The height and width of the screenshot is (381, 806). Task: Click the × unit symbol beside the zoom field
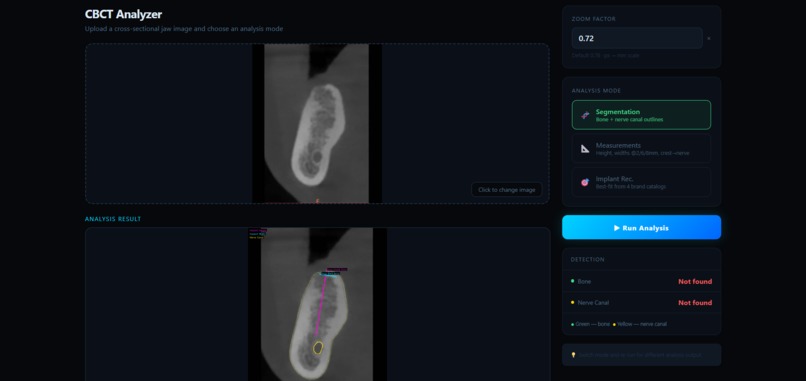click(x=709, y=39)
